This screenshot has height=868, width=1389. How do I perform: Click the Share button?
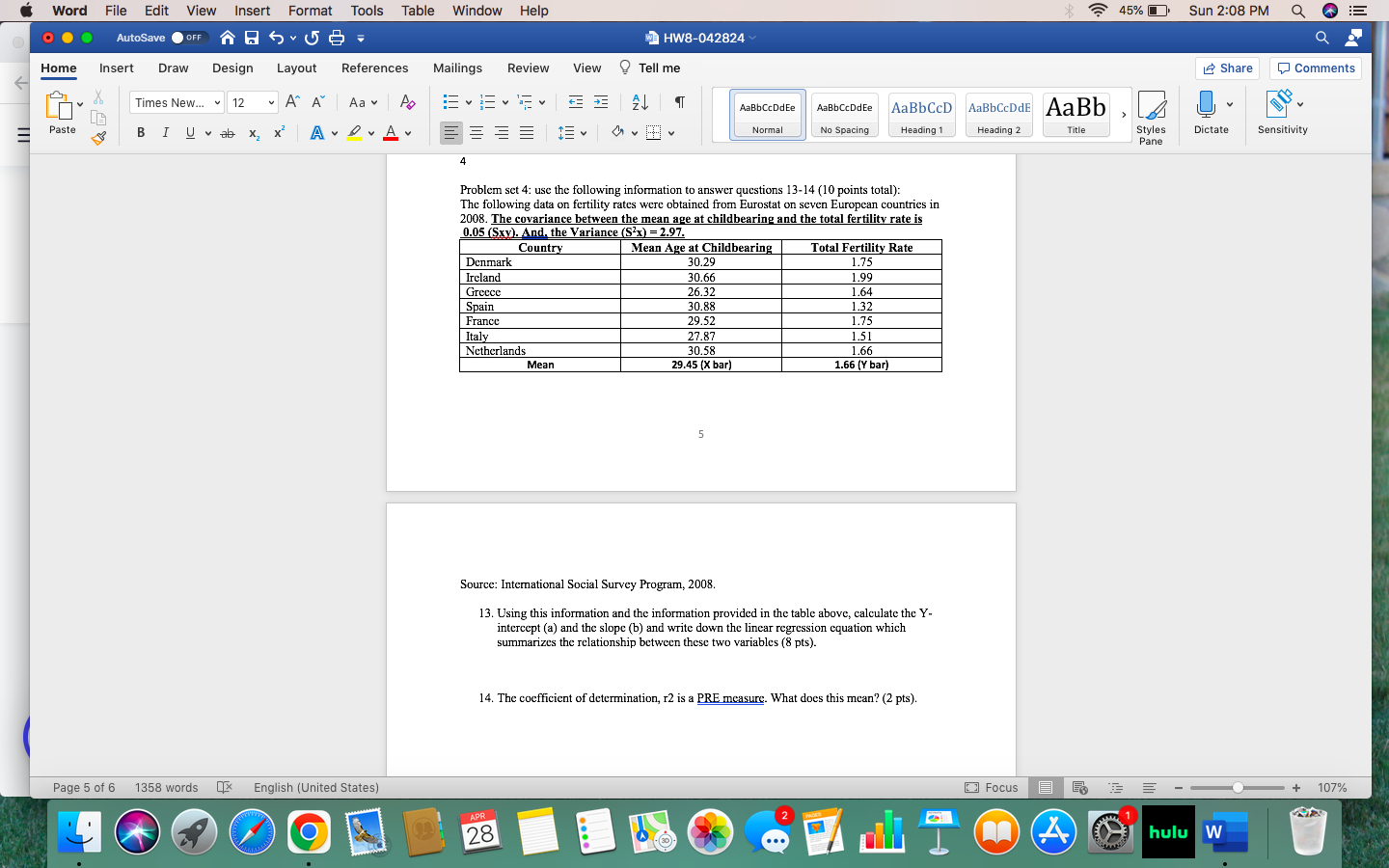point(1226,68)
